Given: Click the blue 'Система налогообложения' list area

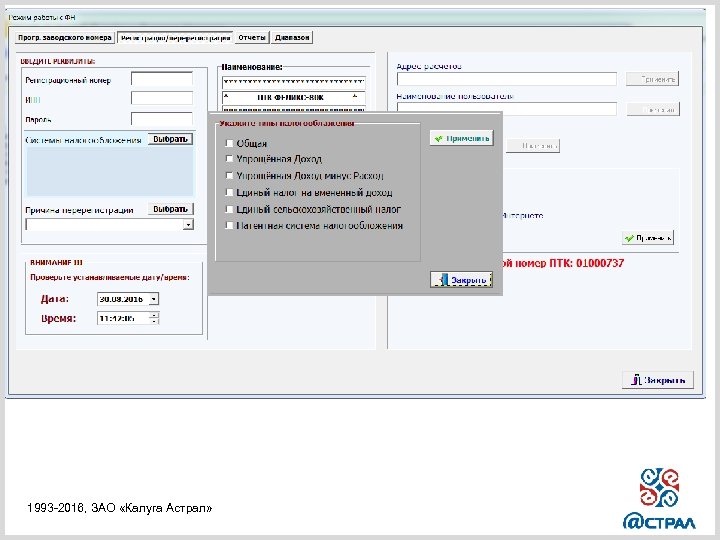Looking at the screenshot, I should click(x=110, y=172).
